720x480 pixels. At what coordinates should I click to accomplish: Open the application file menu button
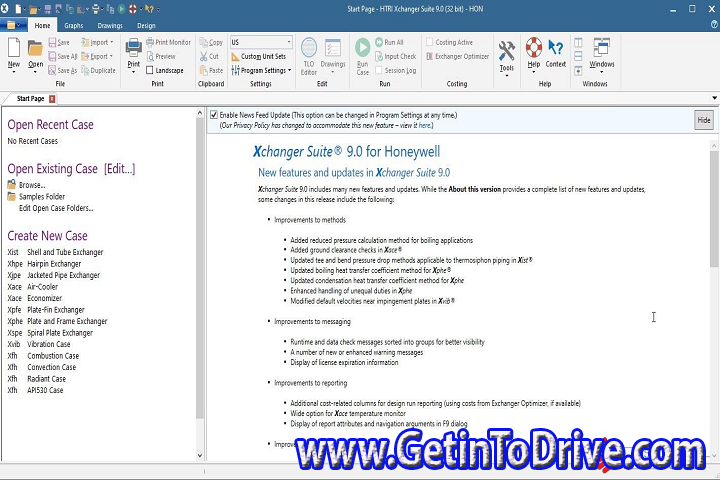tap(12, 25)
